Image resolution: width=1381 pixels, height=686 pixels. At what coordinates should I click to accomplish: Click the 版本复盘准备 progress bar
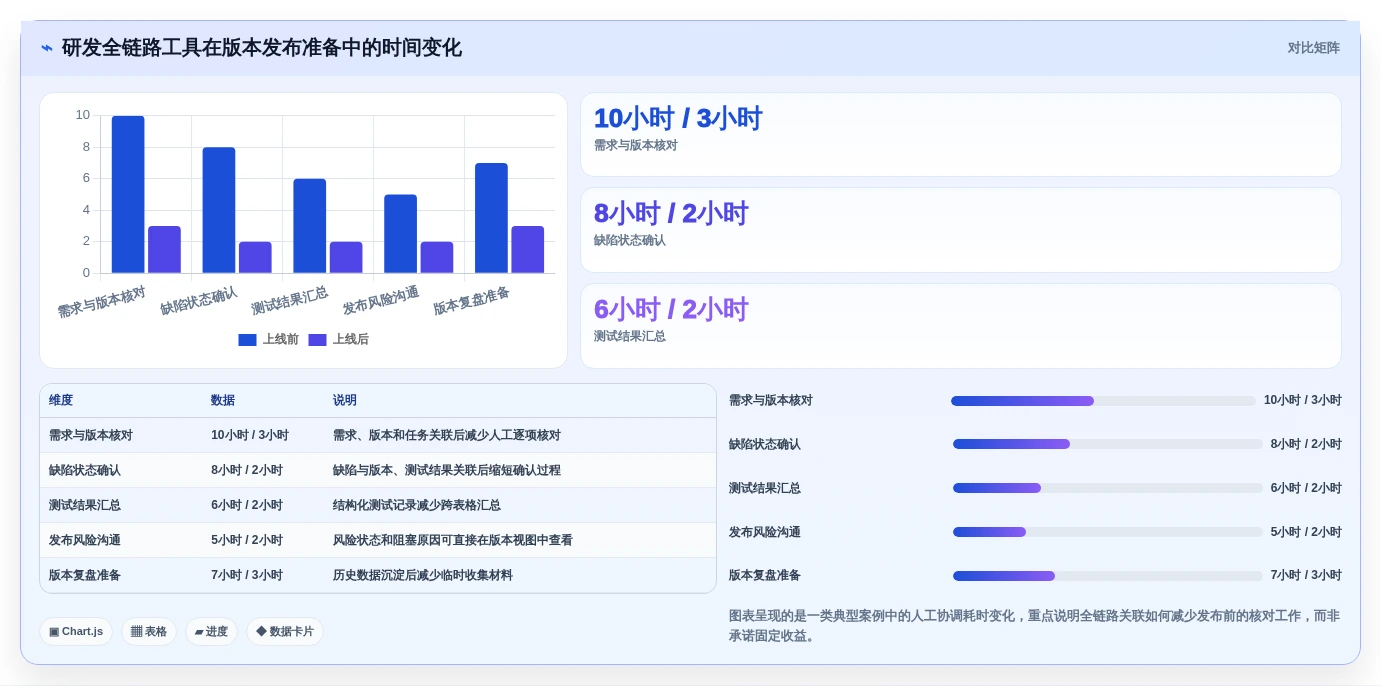pos(1108,576)
